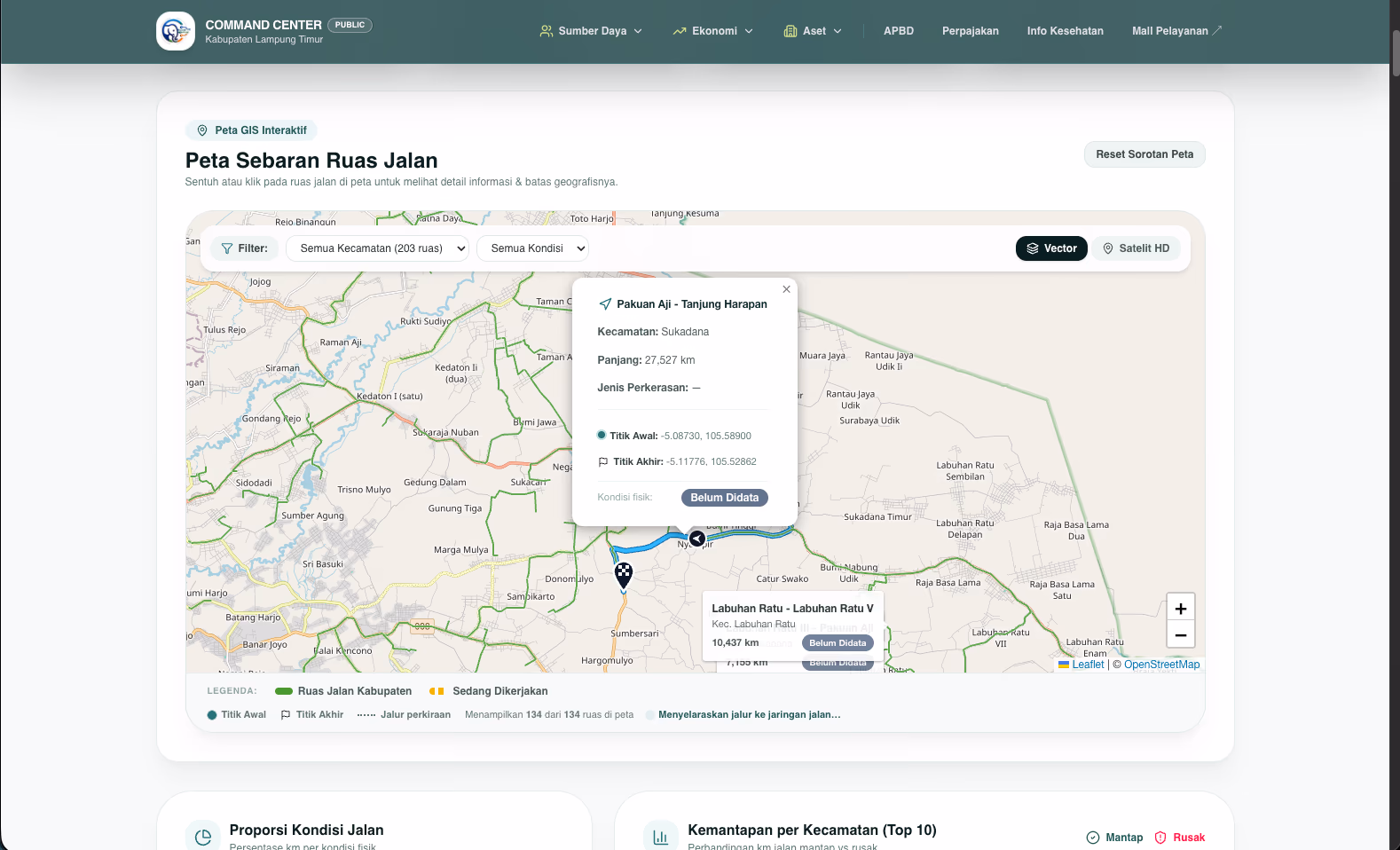The height and width of the screenshot is (850, 1400).
Task: Click the green Ruas Jalan Kabupaten legend swatch
Action: click(x=284, y=691)
